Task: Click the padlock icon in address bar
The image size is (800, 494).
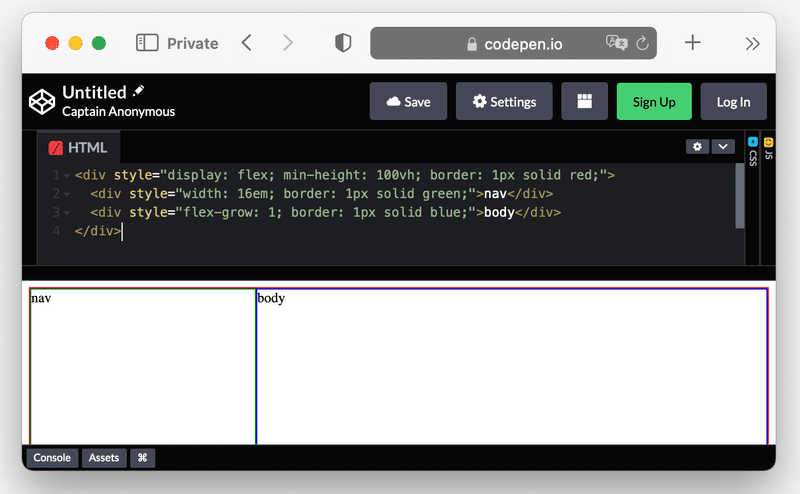Action: pos(472,44)
